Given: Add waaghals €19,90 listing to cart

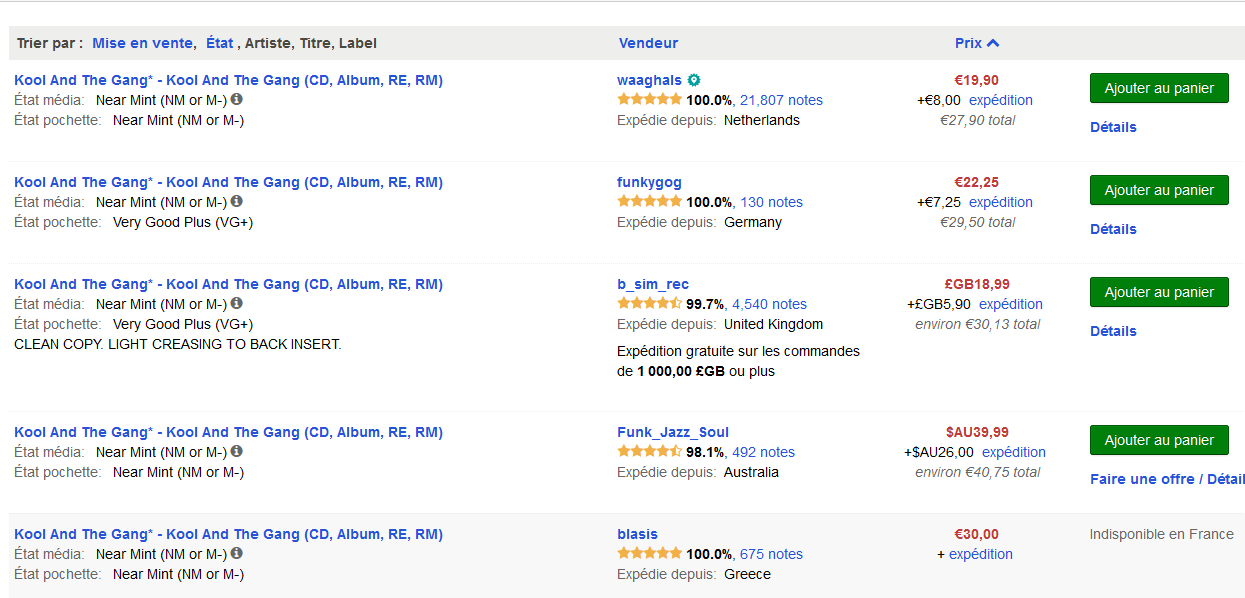Looking at the screenshot, I should 1159,88.
